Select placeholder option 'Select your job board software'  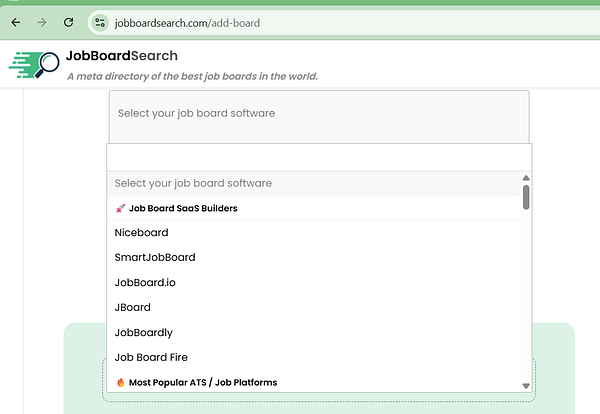314,183
